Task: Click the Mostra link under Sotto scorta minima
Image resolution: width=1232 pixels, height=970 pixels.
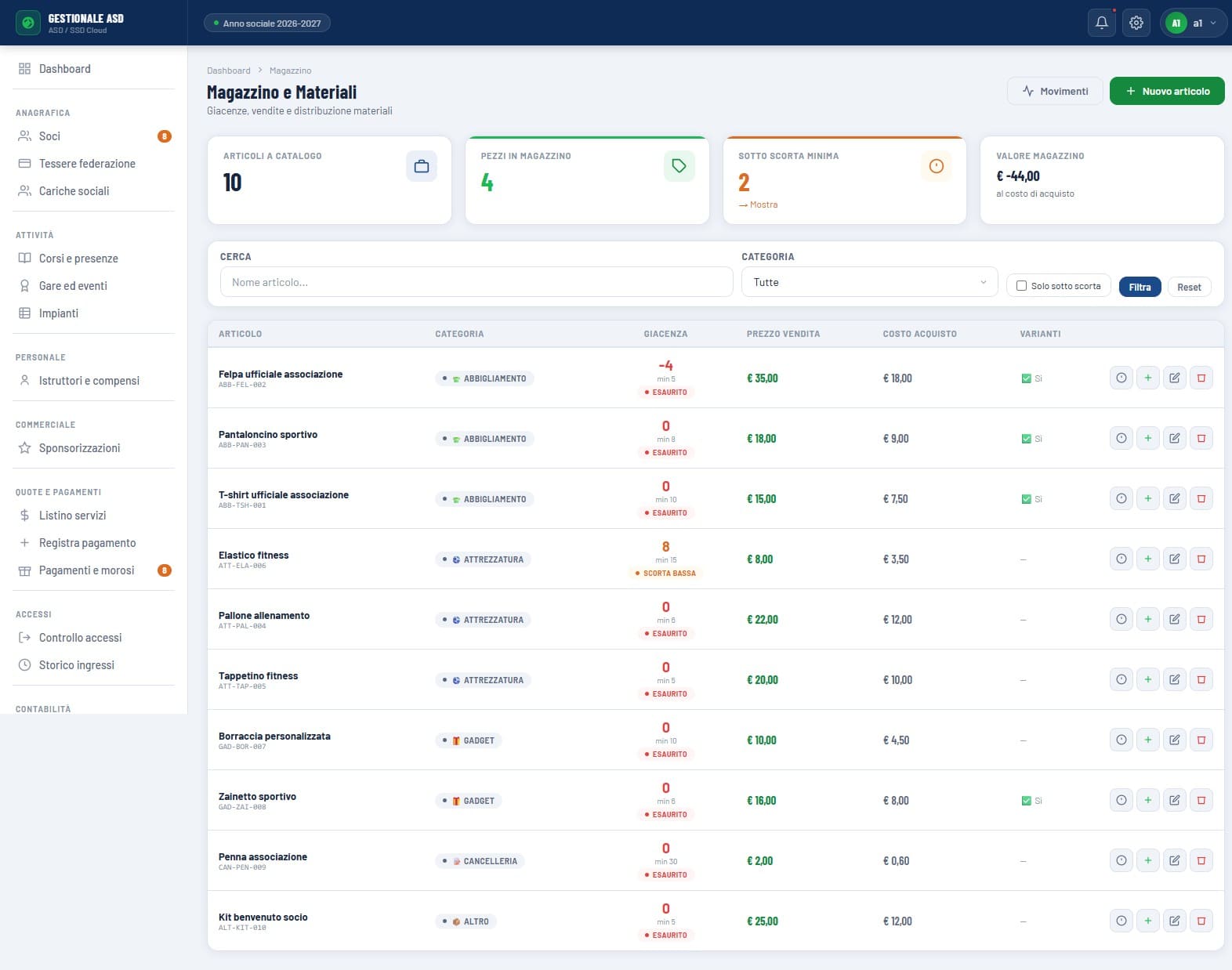Action: coord(758,204)
